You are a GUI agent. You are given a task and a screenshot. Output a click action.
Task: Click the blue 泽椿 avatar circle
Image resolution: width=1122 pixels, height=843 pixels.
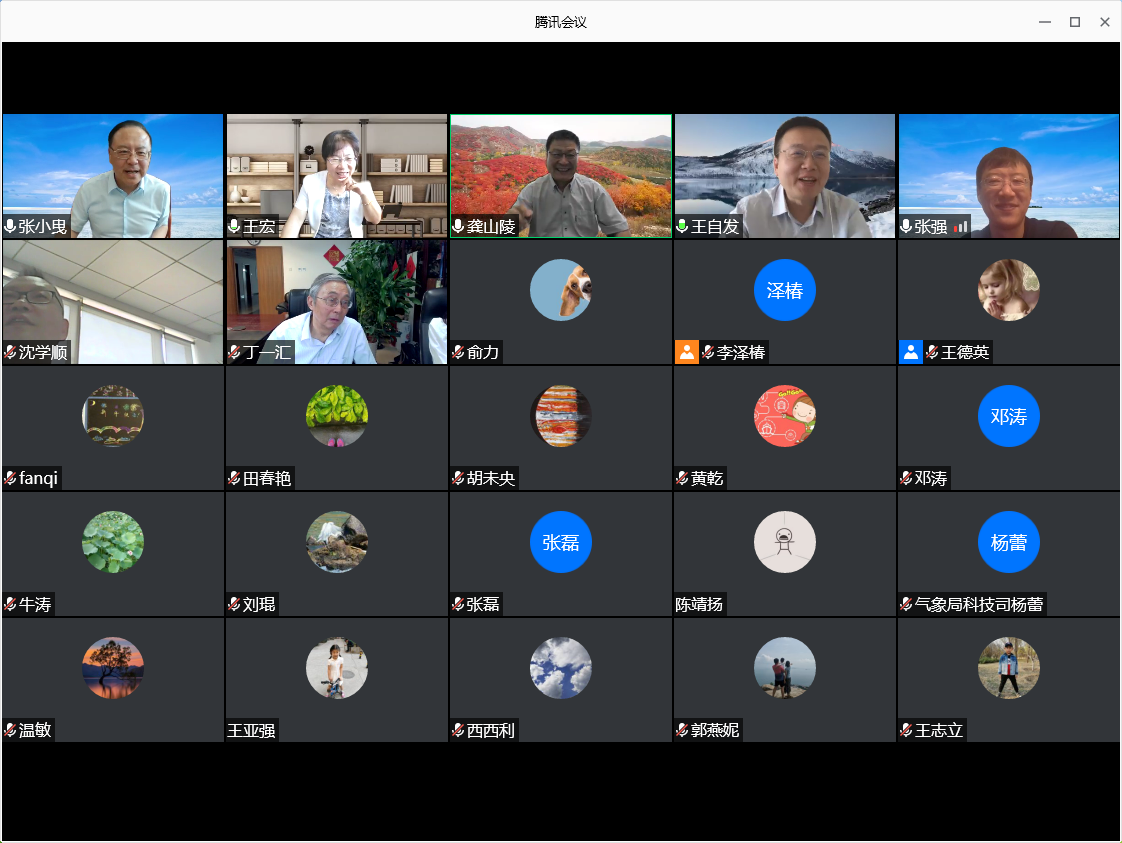[x=784, y=290]
